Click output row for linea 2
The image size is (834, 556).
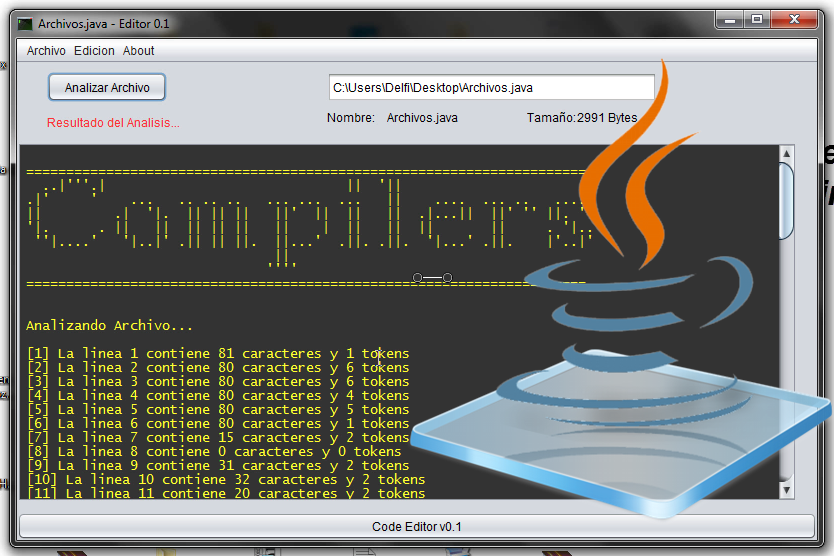pyautogui.click(x=218, y=368)
